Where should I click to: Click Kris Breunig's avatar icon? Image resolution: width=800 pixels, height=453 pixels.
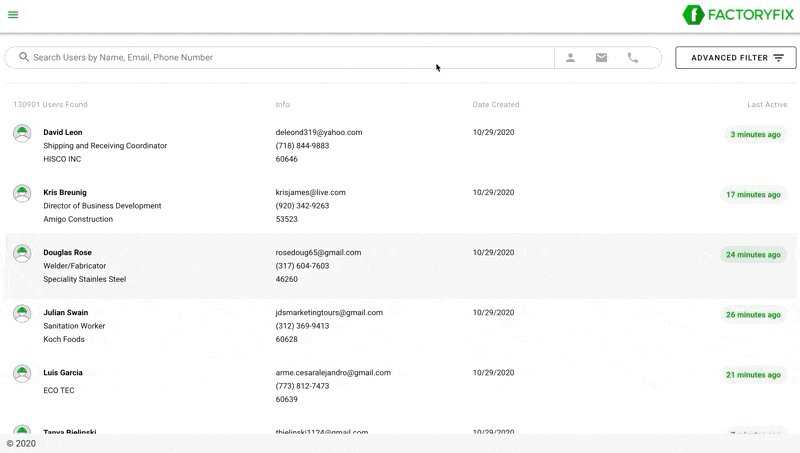coord(22,193)
